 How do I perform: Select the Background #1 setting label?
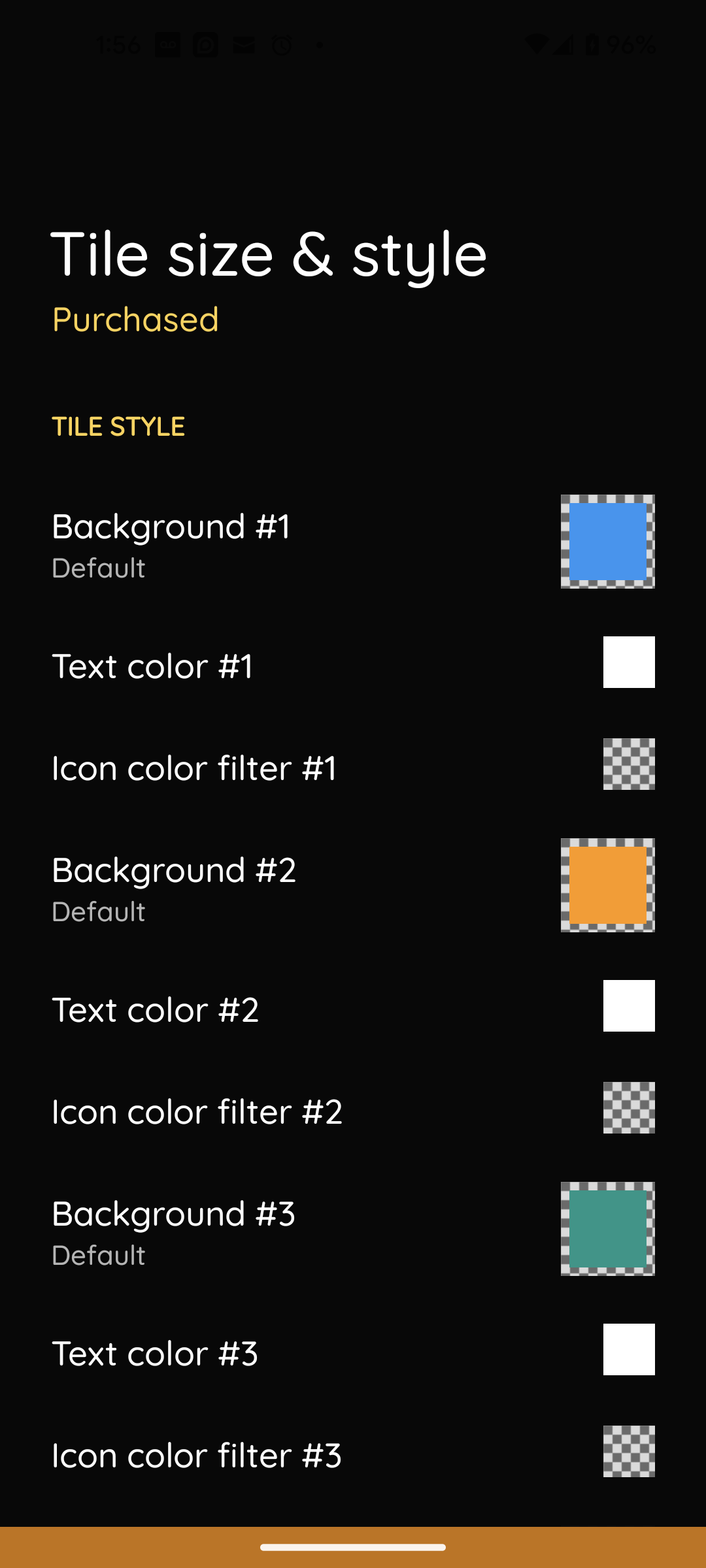click(x=171, y=527)
